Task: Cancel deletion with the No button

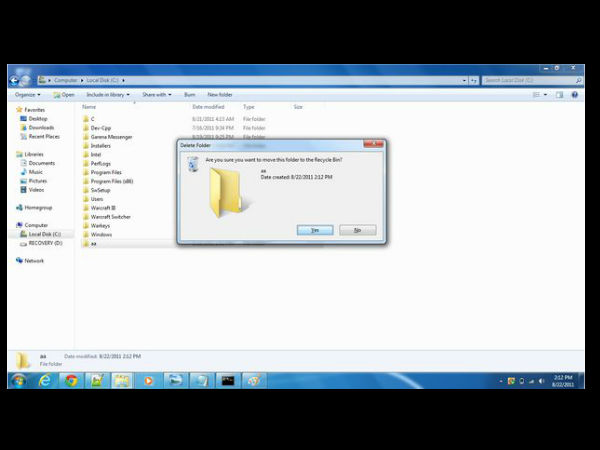Action: 357,230
